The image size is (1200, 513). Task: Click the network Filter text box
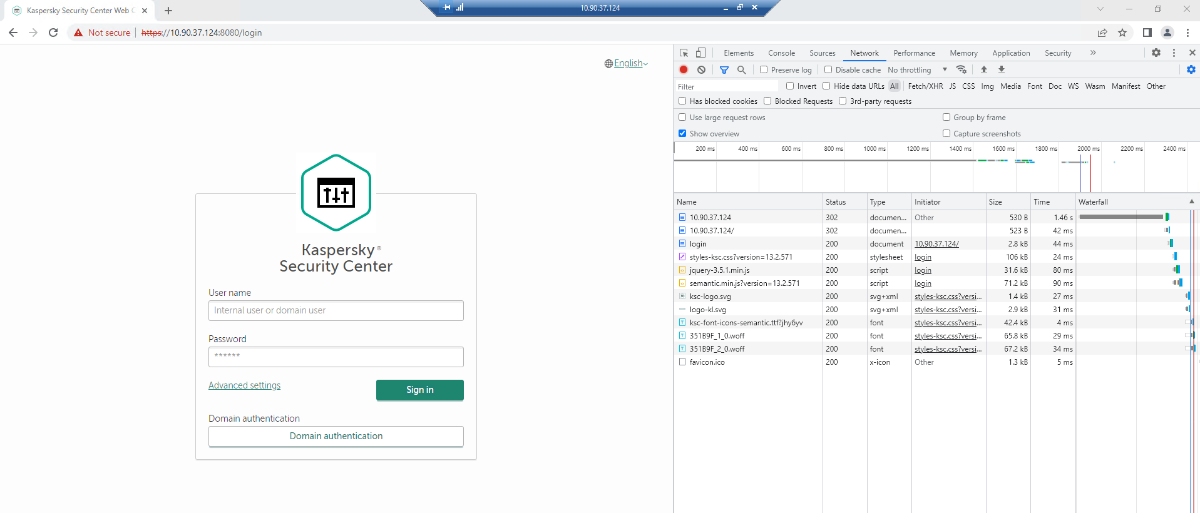(x=727, y=86)
